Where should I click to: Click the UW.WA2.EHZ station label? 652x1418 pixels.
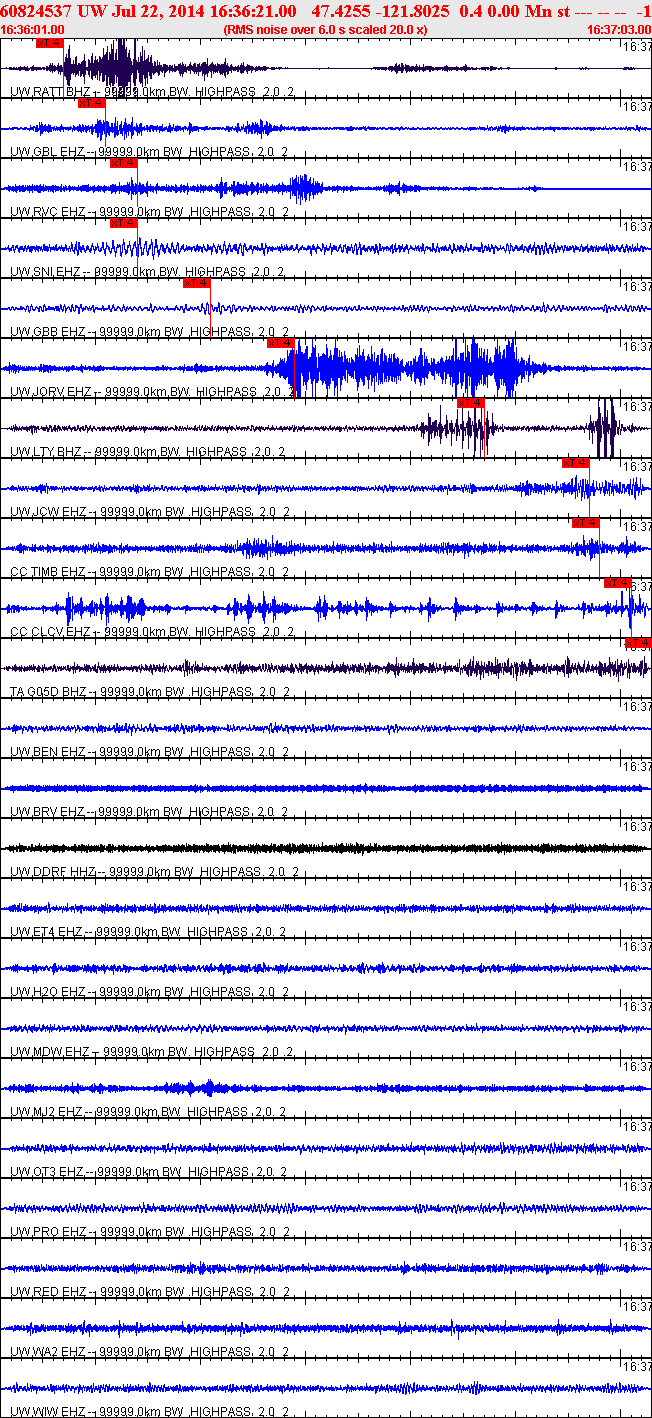150,1352
